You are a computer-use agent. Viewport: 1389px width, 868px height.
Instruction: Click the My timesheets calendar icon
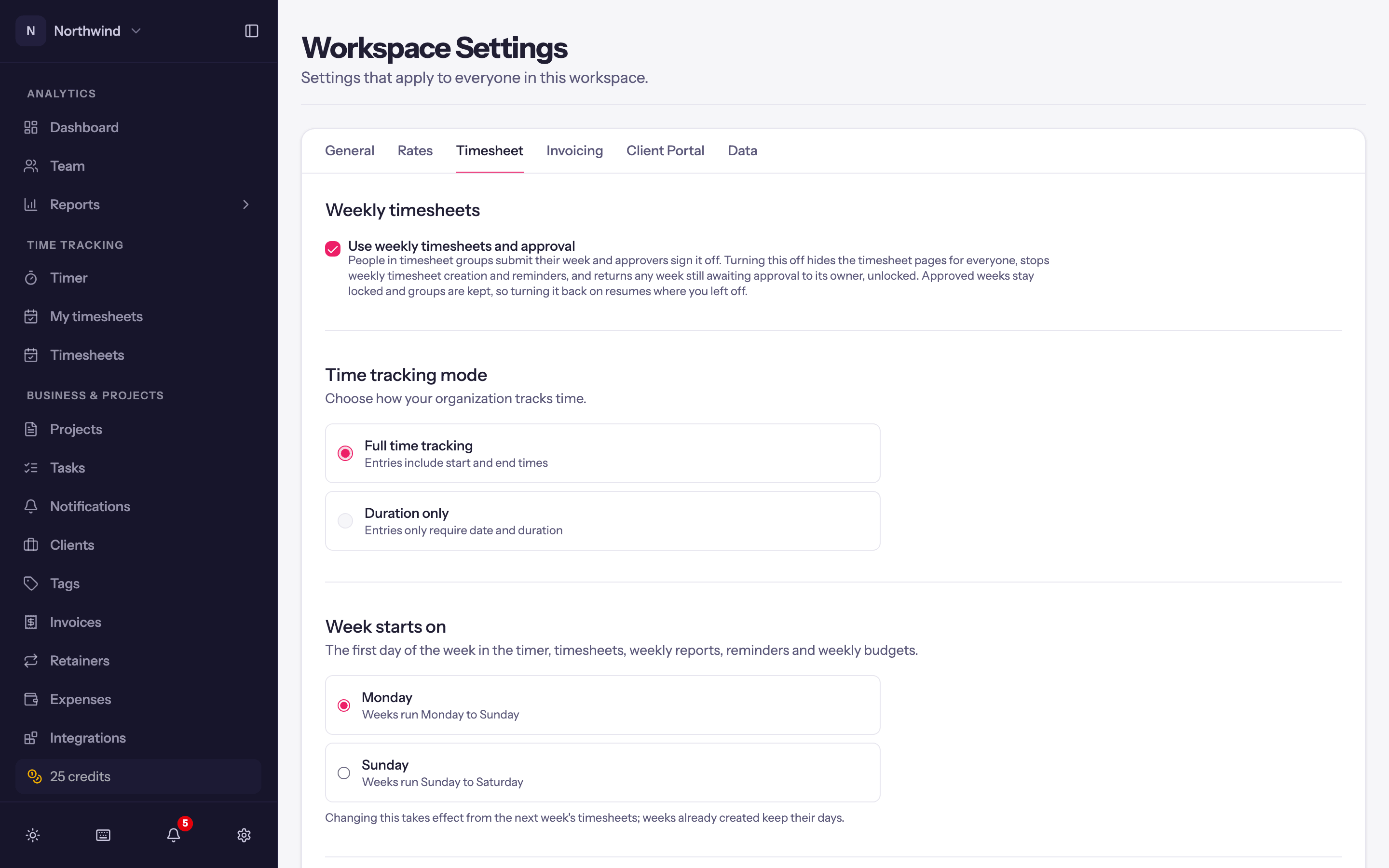(31, 316)
